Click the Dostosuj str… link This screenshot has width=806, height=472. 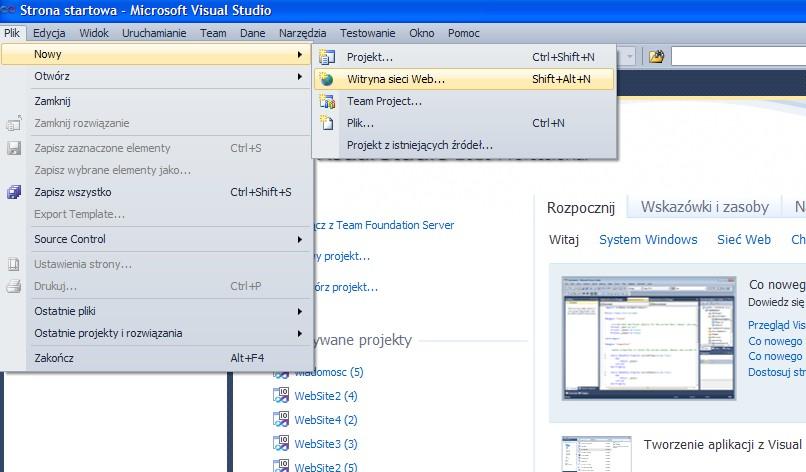click(777, 372)
